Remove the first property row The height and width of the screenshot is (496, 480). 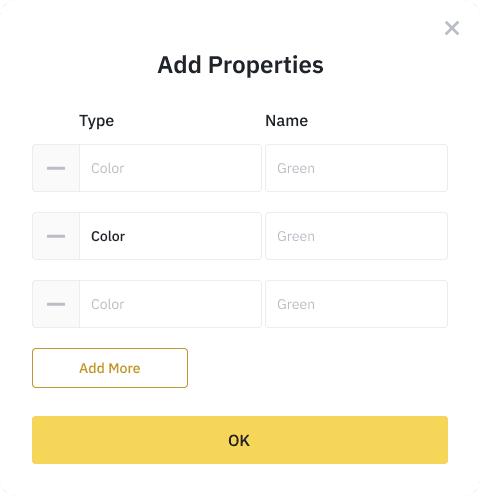point(56,168)
